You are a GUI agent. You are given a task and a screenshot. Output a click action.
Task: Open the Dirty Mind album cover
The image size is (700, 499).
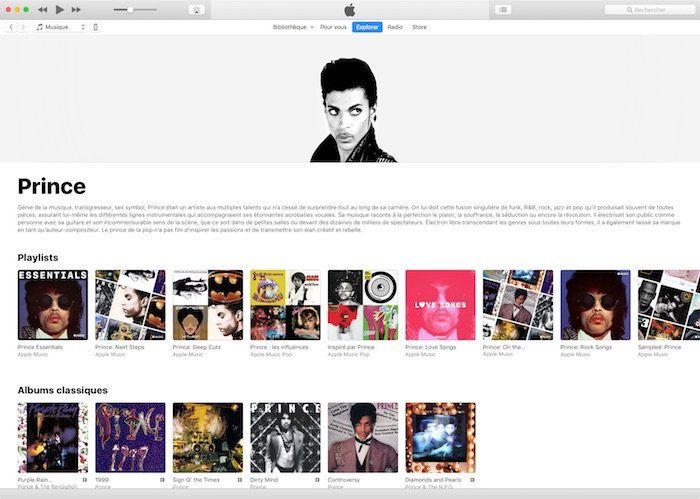click(x=285, y=438)
